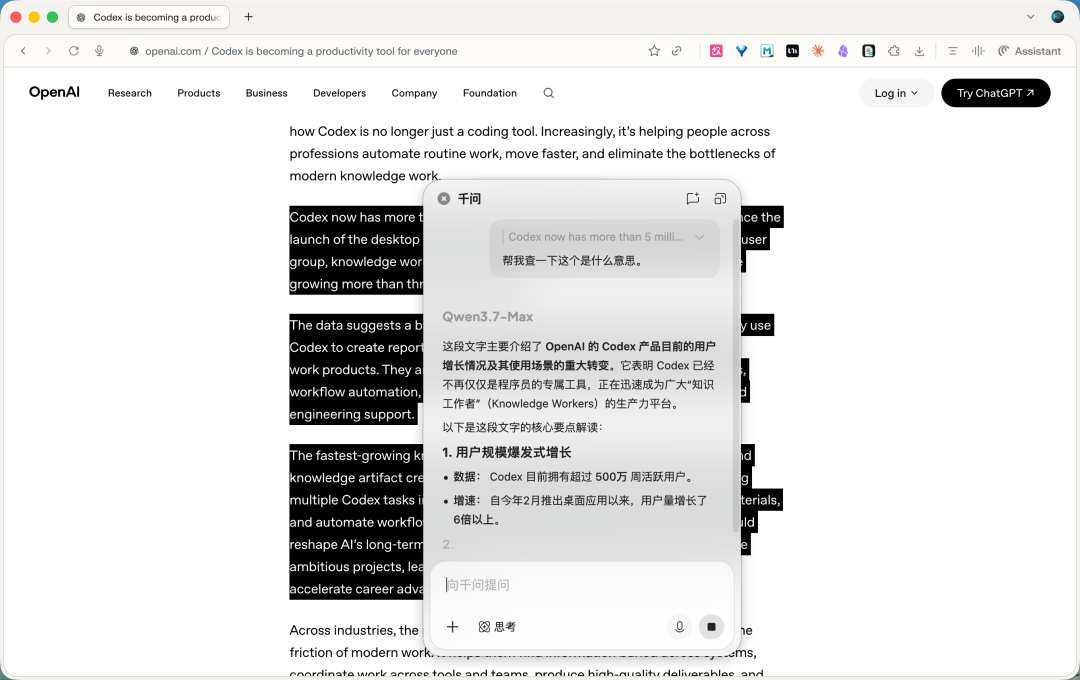Click the Qwen3.7-Max model label
This screenshot has width=1080, height=680.
click(488, 317)
